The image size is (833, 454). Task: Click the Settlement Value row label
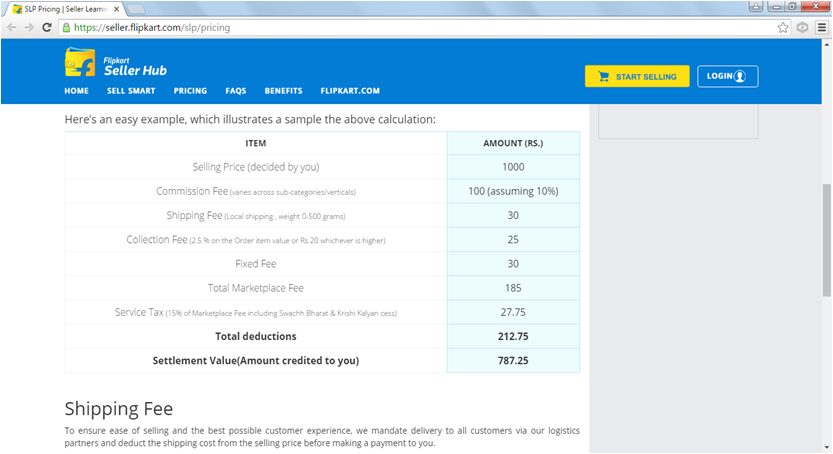pyautogui.click(x=256, y=361)
